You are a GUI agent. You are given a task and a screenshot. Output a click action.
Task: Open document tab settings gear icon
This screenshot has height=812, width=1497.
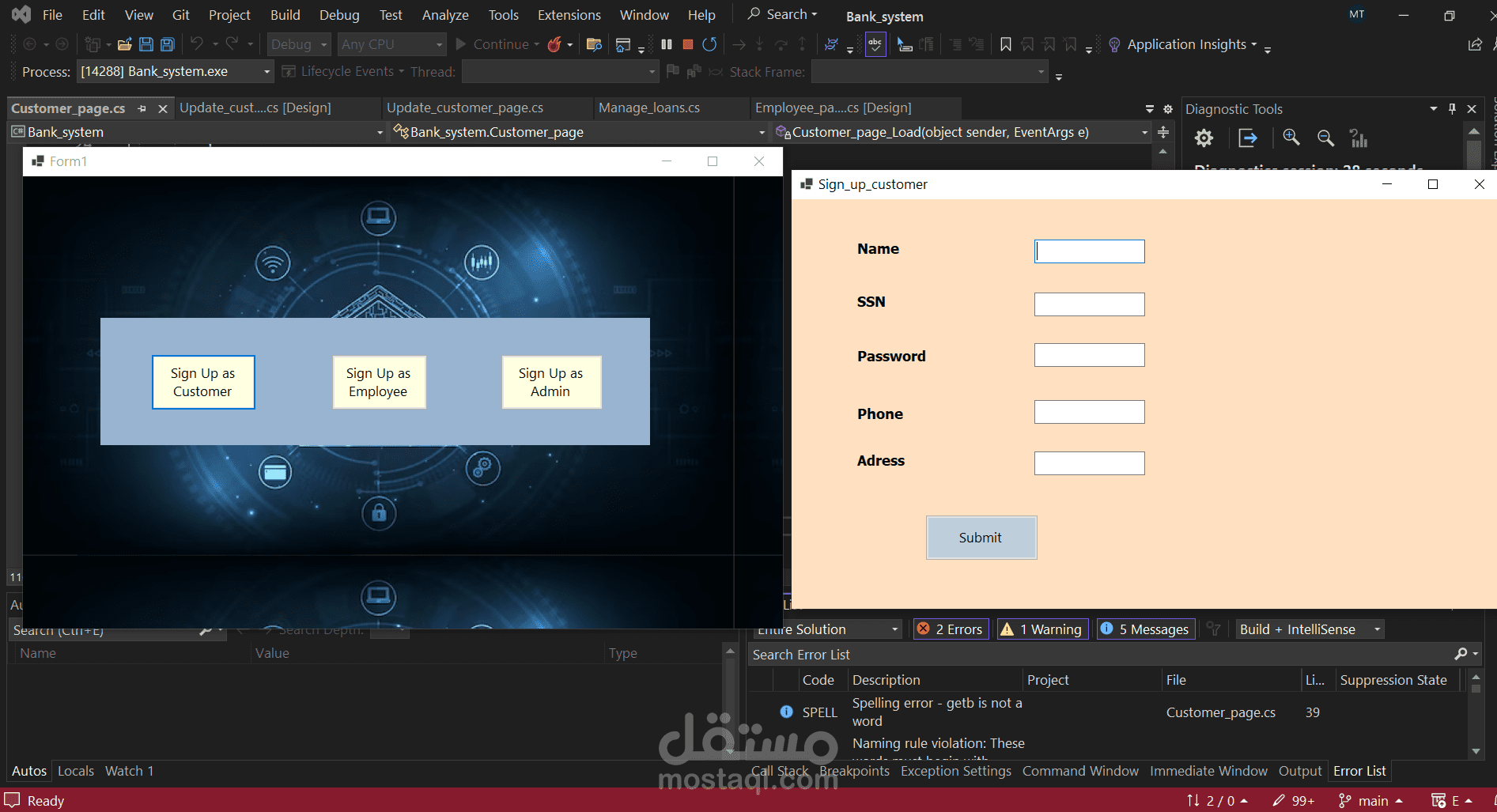click(1168, 108)
